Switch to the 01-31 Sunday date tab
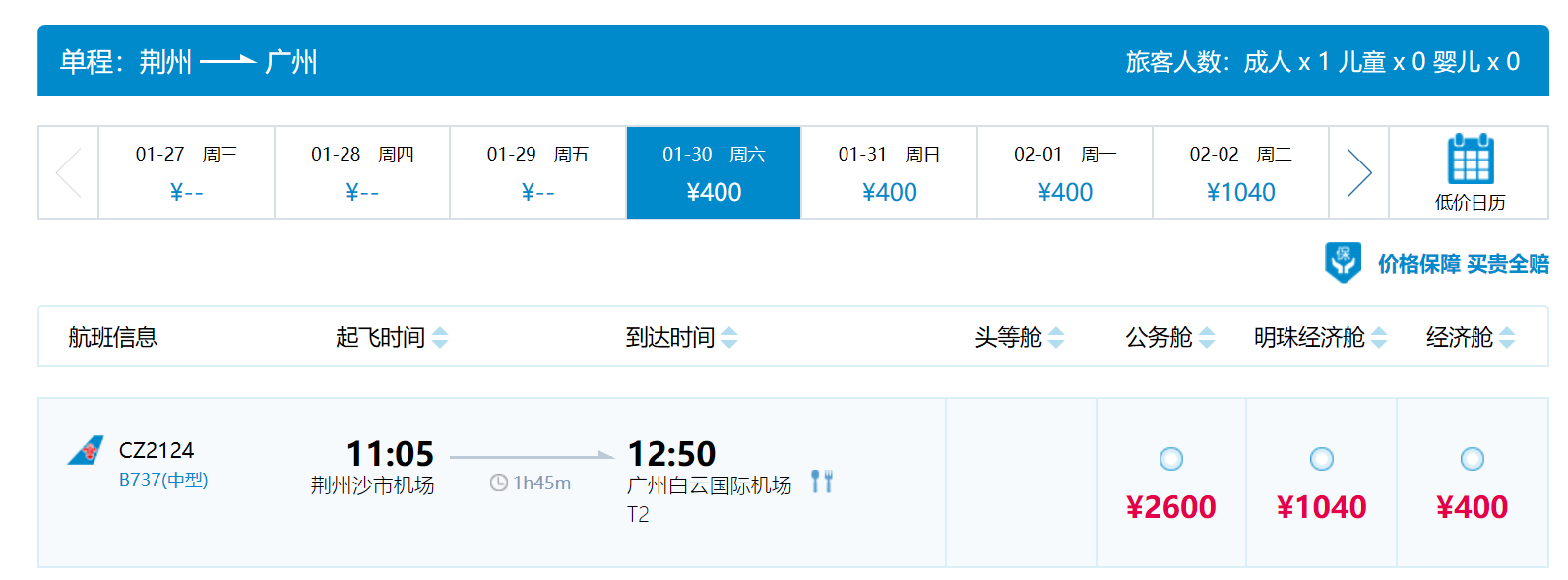Image resolution: width=1568 pixels, height=580 pixels. (x=889, y=172)
